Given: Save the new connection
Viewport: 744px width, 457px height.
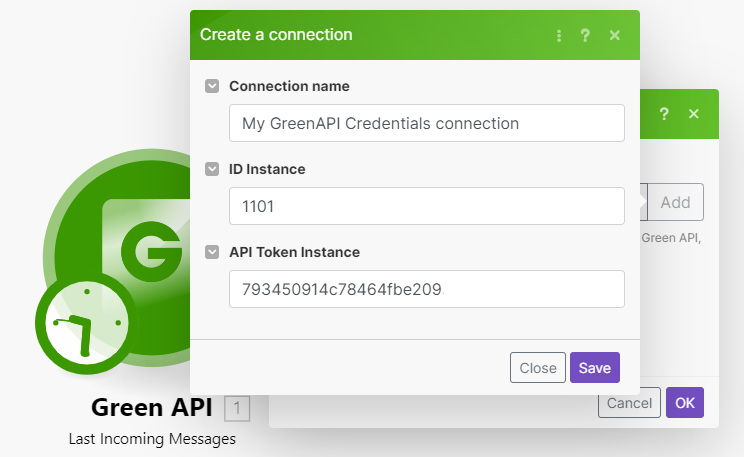Looking at the screenshot, I should [x=595, y=368].
